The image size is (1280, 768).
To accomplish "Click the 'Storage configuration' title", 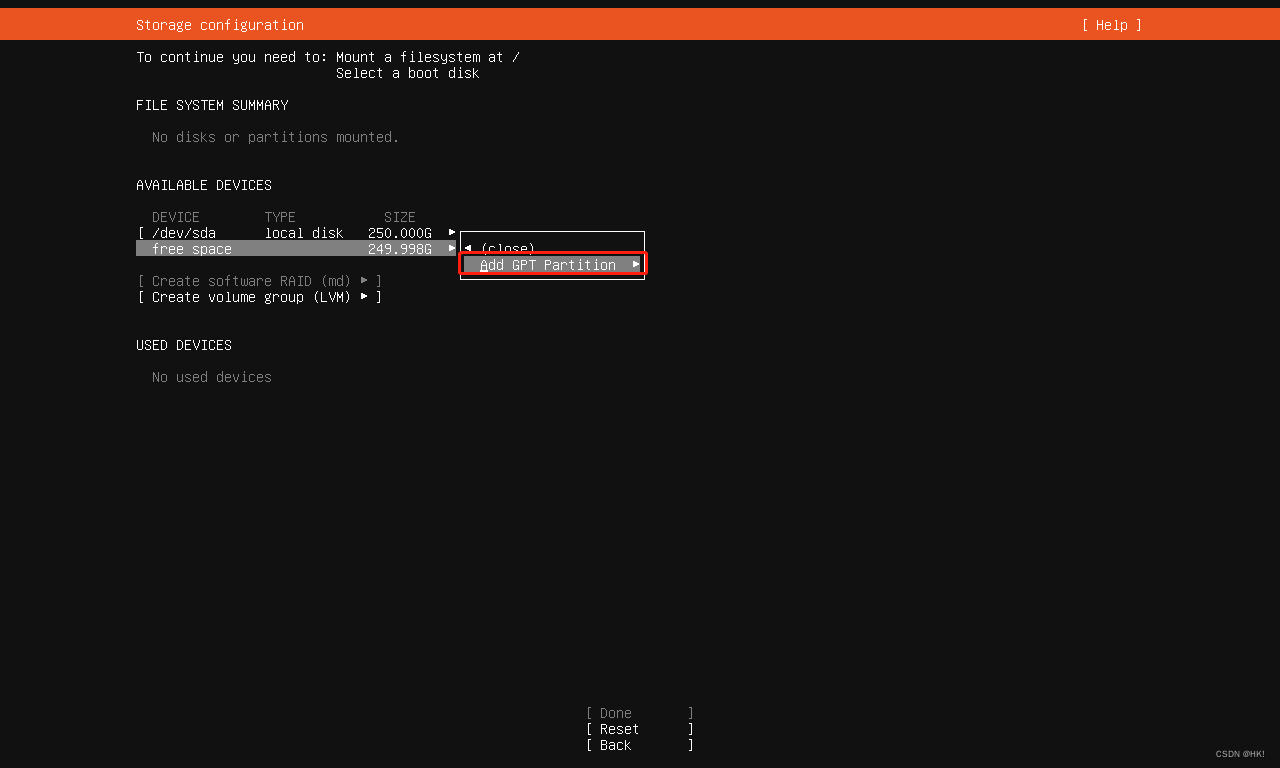I will (220, 25).
